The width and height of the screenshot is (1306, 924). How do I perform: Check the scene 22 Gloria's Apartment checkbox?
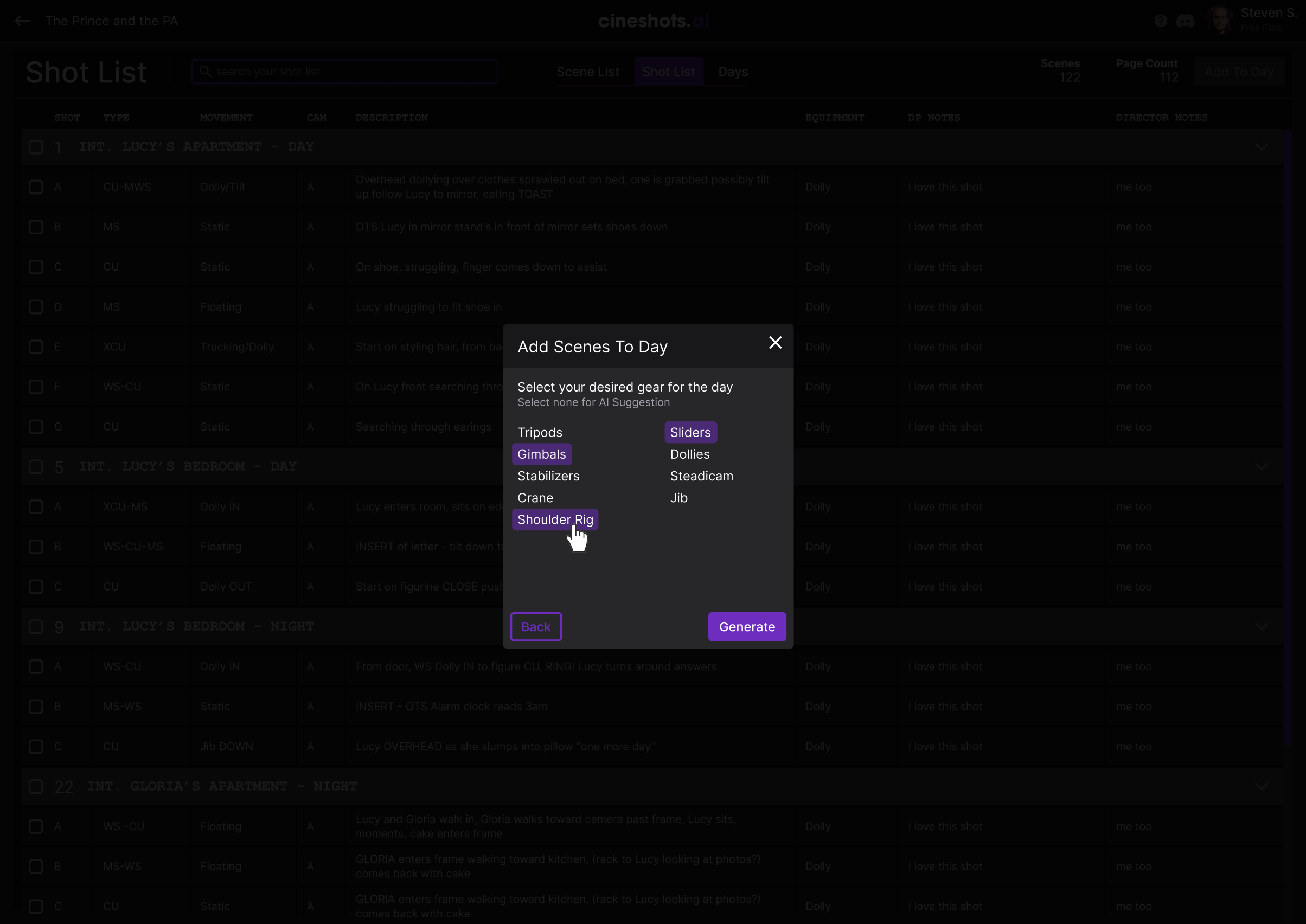point(36,786)
